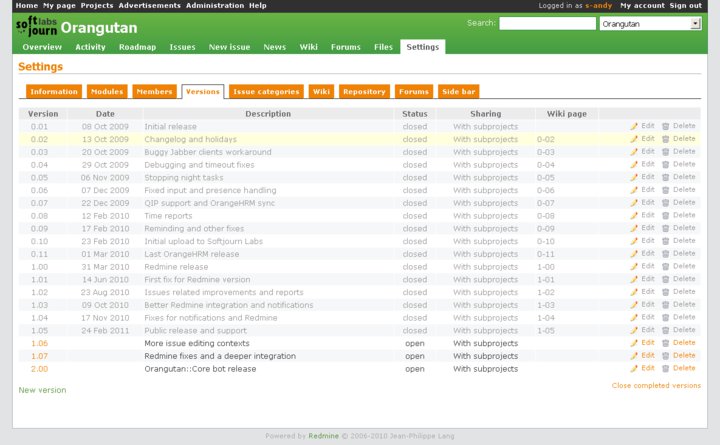
Task: Switch to the Members settings tab
Action: coord(154,91)
